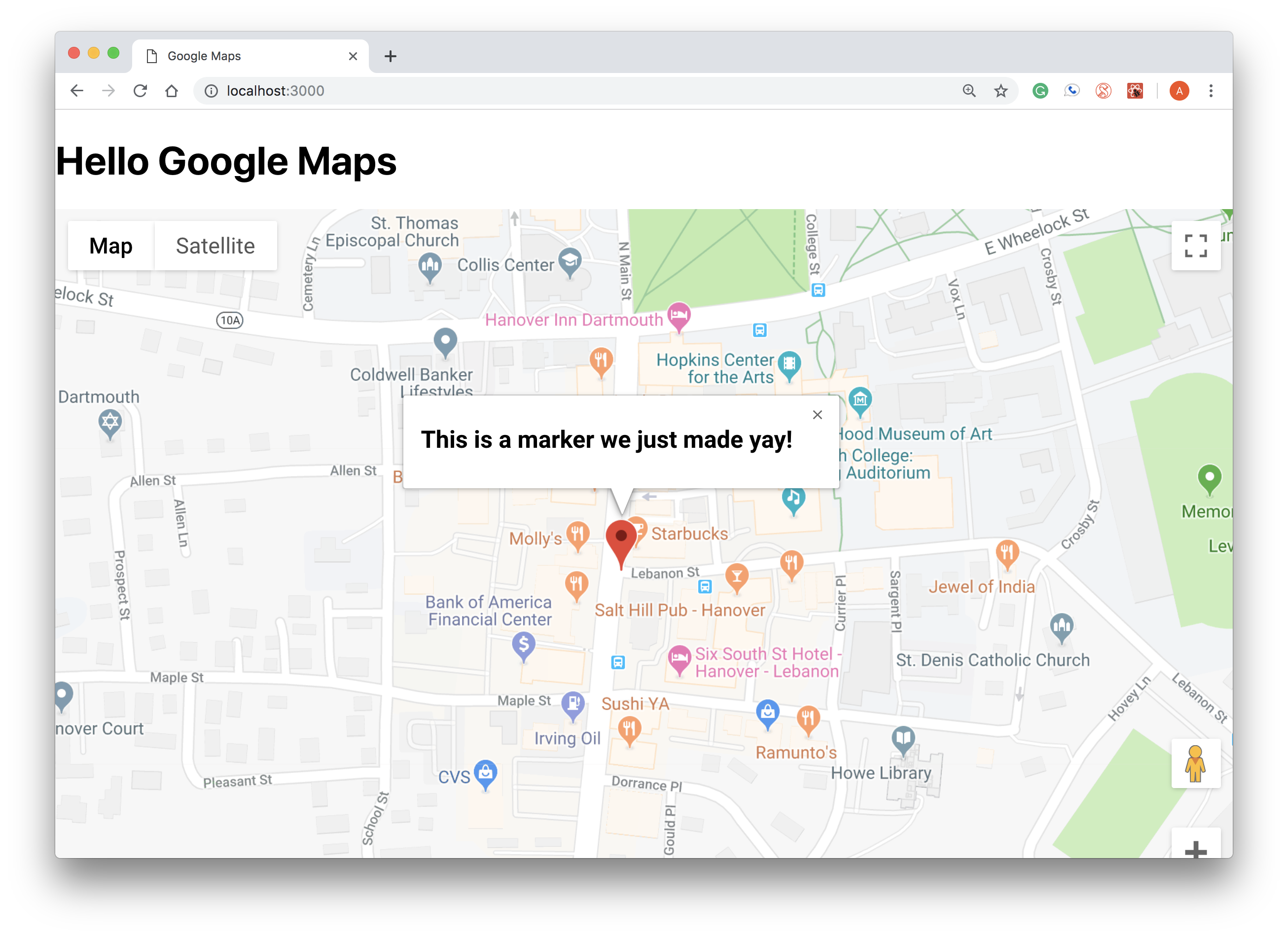Click the Irving Oil gas station pin

coord(573,704)
